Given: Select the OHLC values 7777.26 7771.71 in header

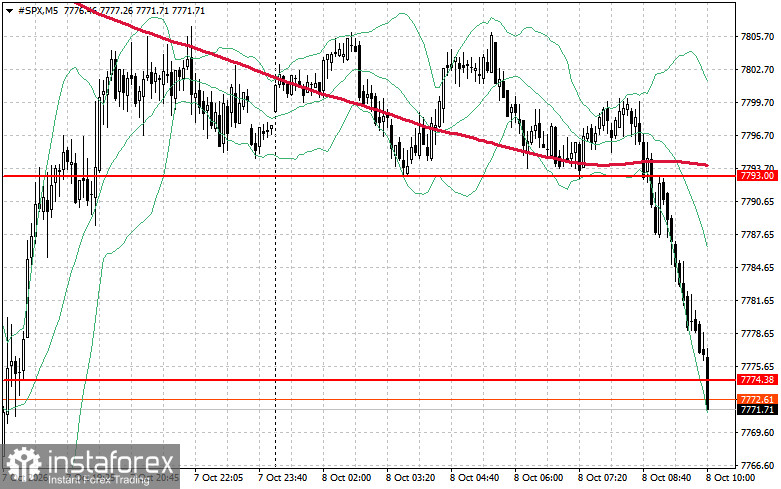Looking at the screenshot, I should click(x=134, y=10).
